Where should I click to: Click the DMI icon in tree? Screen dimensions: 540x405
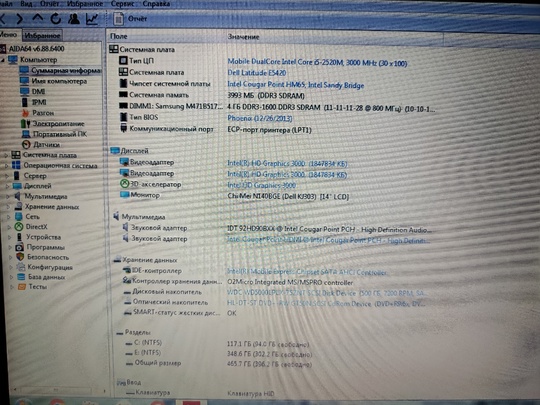point(24,91)
